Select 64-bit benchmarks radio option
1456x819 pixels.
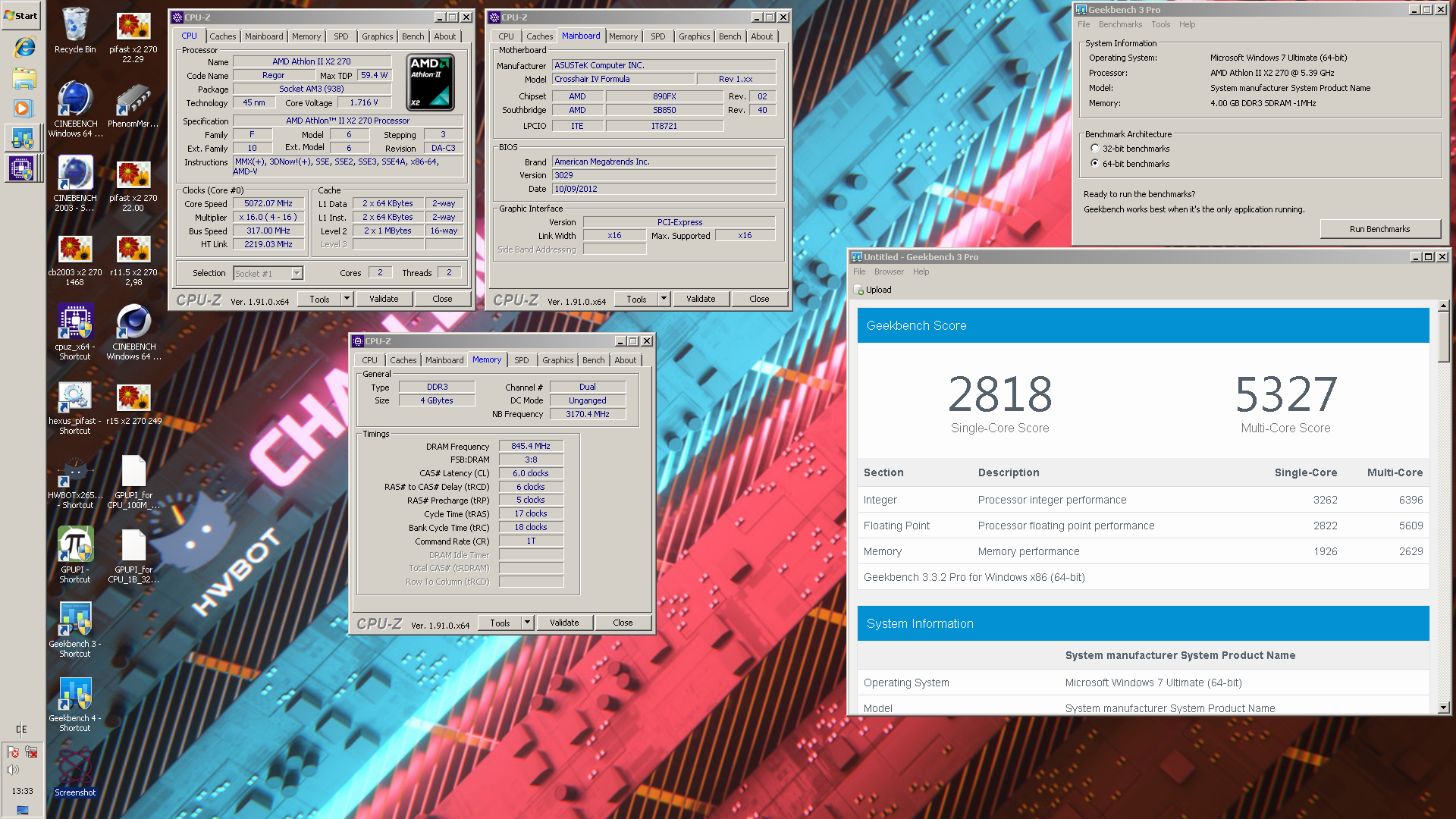1094,163
